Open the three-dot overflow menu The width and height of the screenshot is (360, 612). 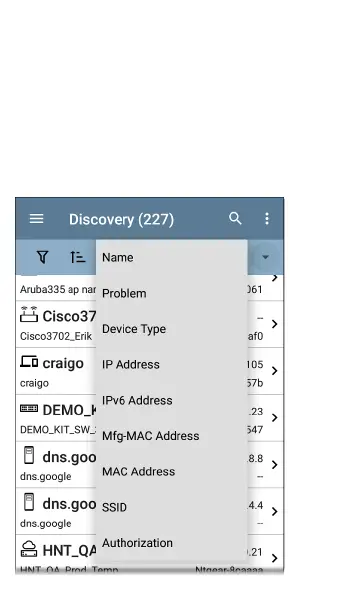pos(267,219)
